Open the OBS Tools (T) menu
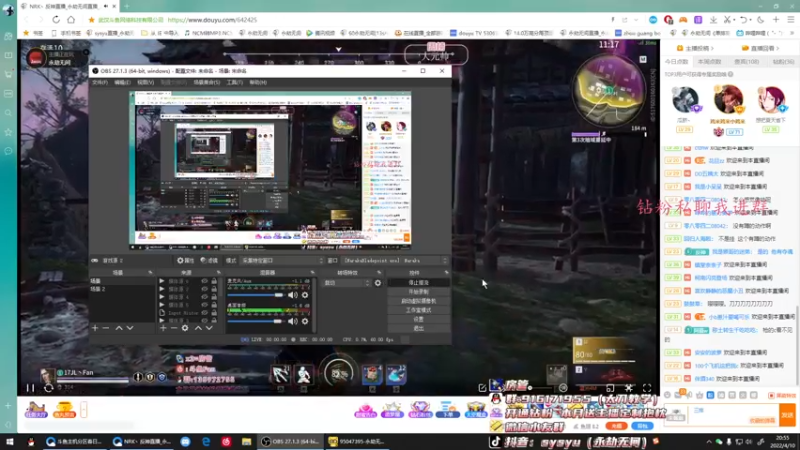The height and width of the screenshot is (450, 800). coord(235,82)
